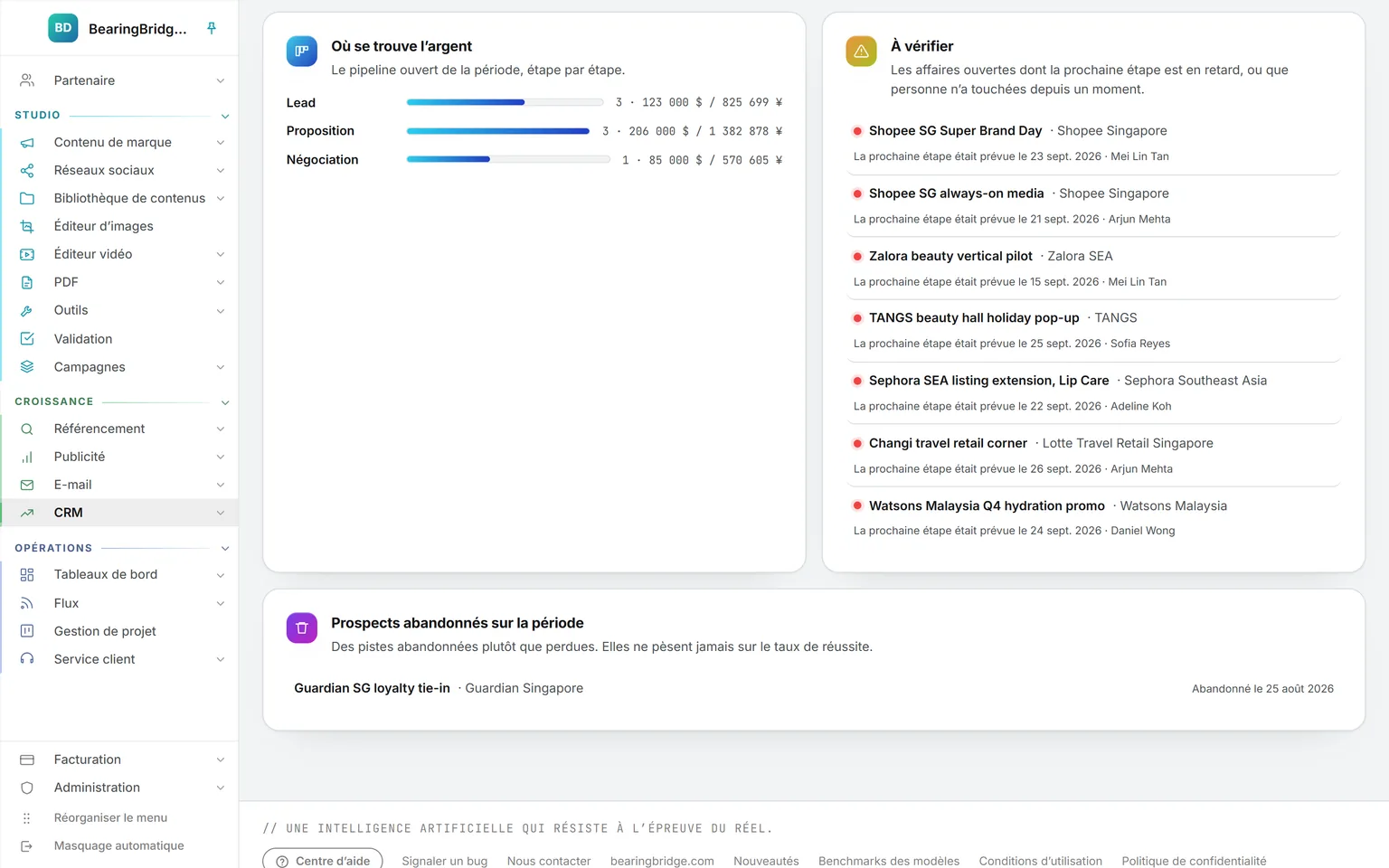Select Réorganiser le menu
Screen dimensions: 1389x868
pyautogui.click(x=119, y=817)
